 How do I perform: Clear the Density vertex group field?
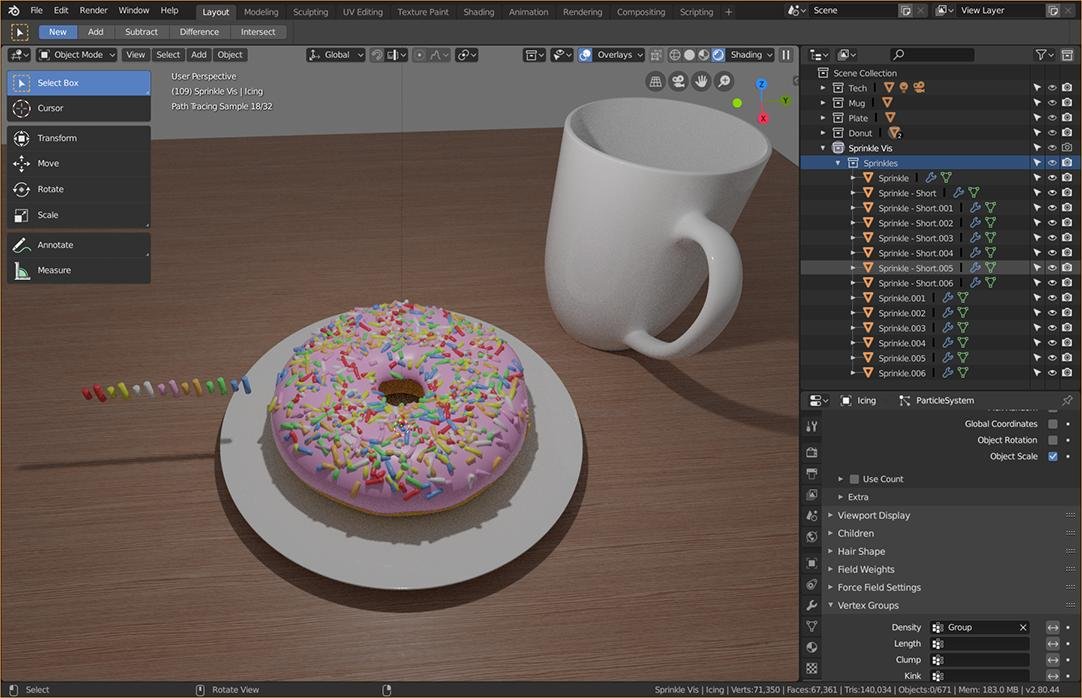click(1023, 627)
